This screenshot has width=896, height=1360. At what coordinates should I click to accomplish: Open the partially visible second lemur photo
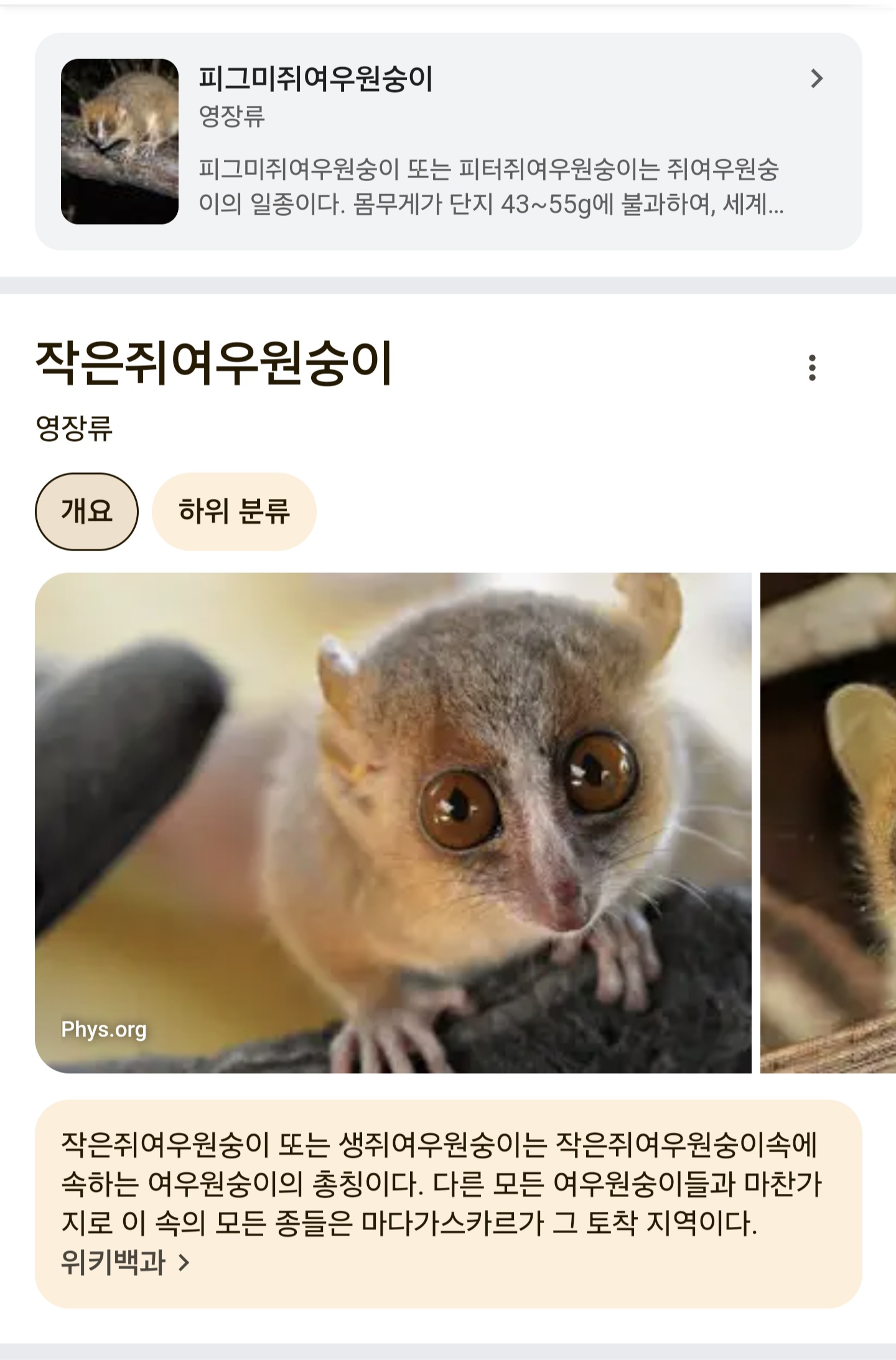[x=828, y=822]
